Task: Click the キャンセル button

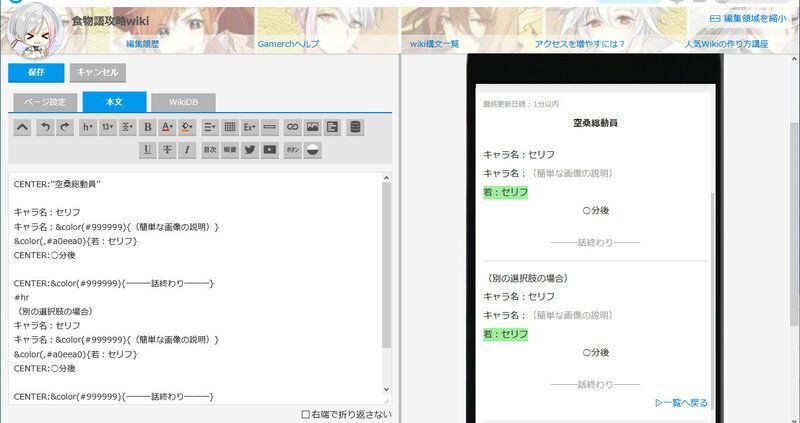Action: 98,72
